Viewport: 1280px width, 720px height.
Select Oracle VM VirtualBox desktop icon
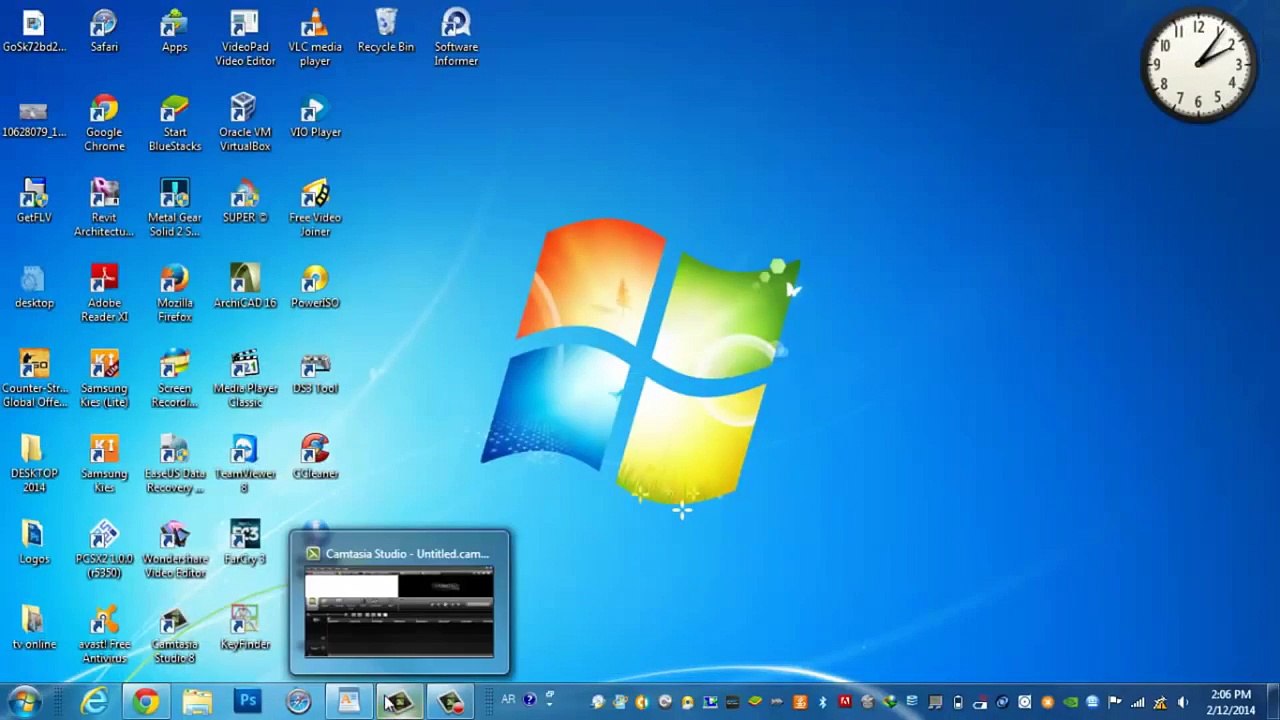click(x=245, y=123)
